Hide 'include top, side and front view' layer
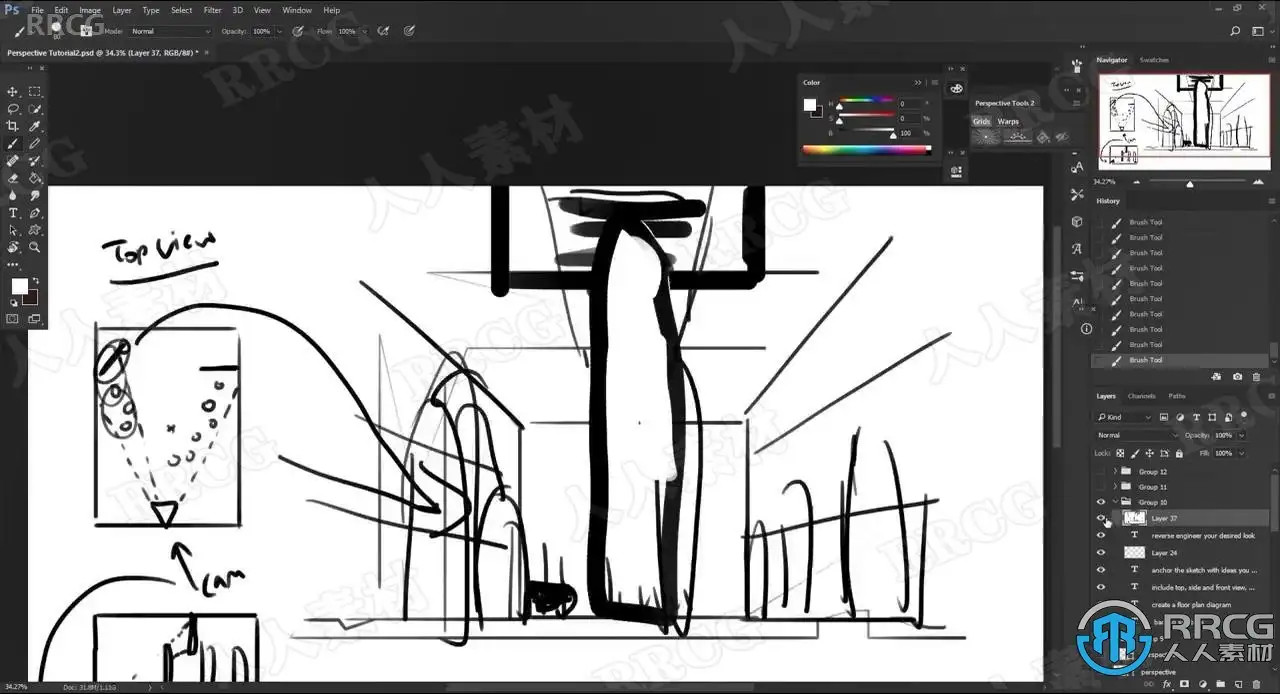The width and height of the screenshot is (1280, 694). pyautogui.click(x=1101, y=587)
